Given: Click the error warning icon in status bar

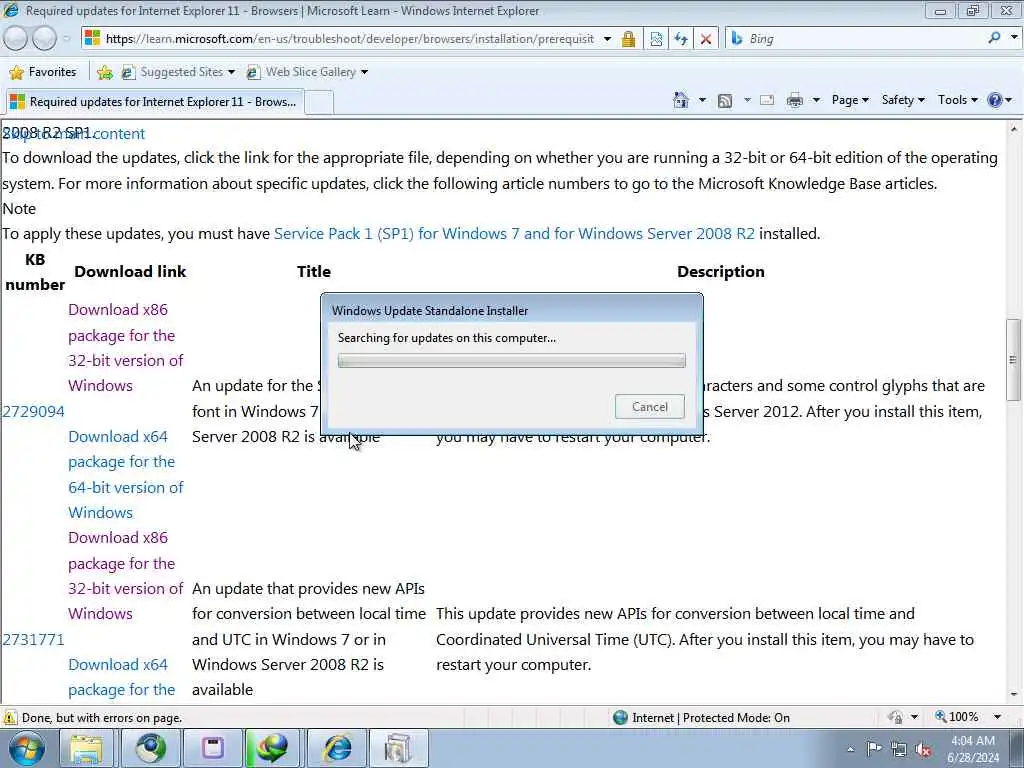Looking at the screenshot, I should point(10,717).
